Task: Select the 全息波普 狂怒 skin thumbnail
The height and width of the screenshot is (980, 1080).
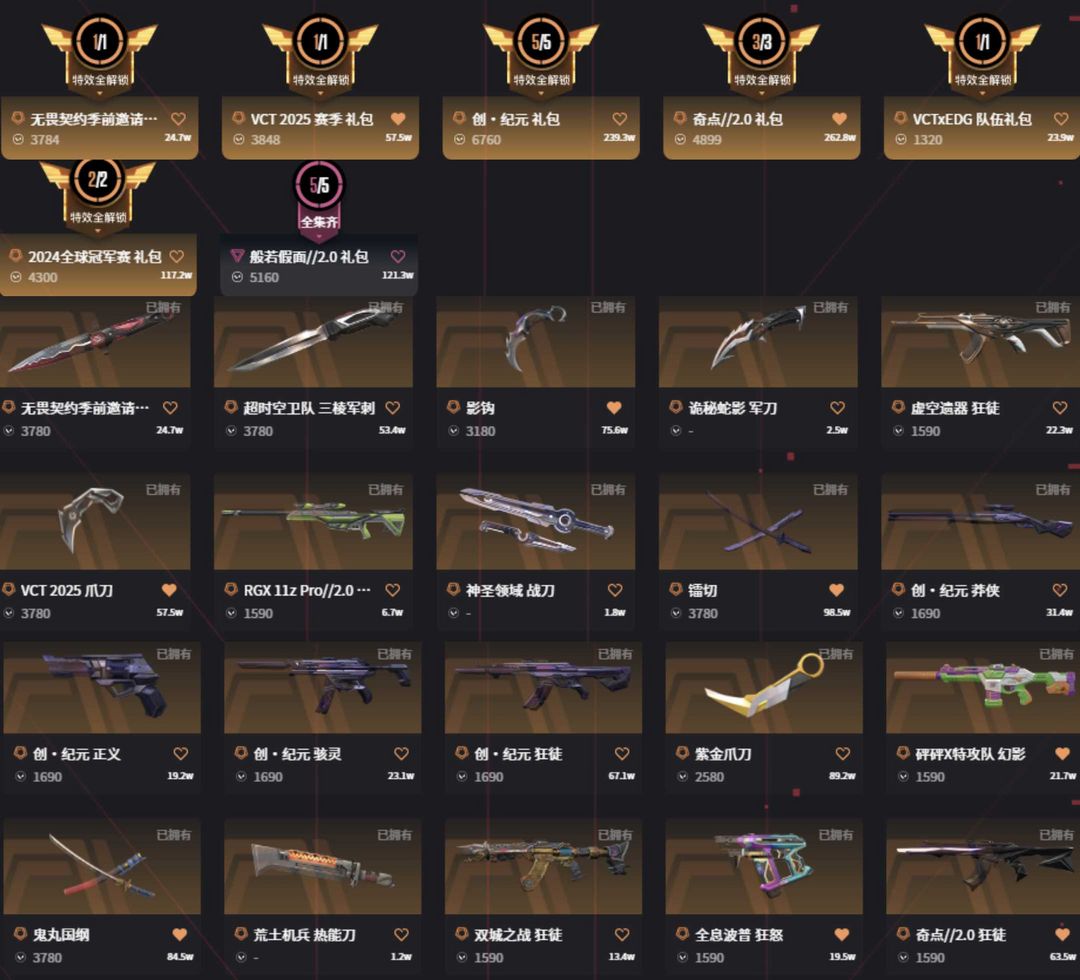Action: point(764,866)
